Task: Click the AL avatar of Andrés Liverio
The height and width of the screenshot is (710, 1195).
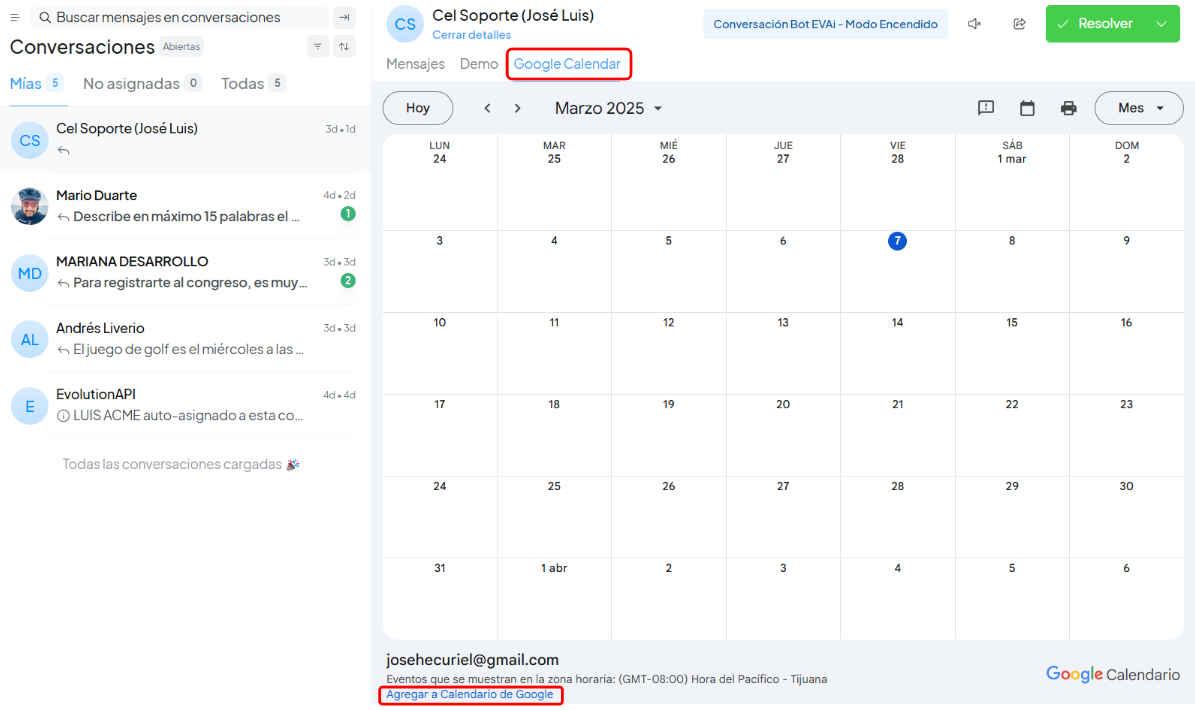Action: [30, 339]
